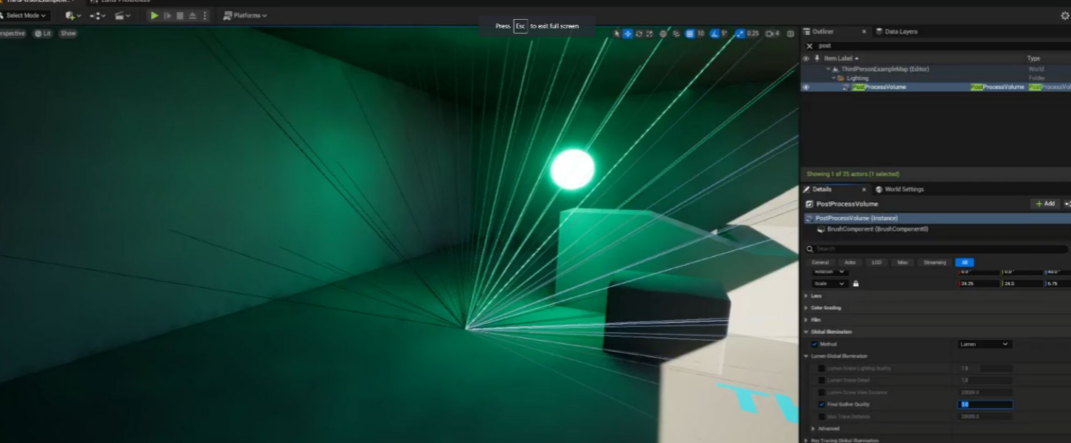
Task: Toggle scale snapping icon
Action: [740, 33]
